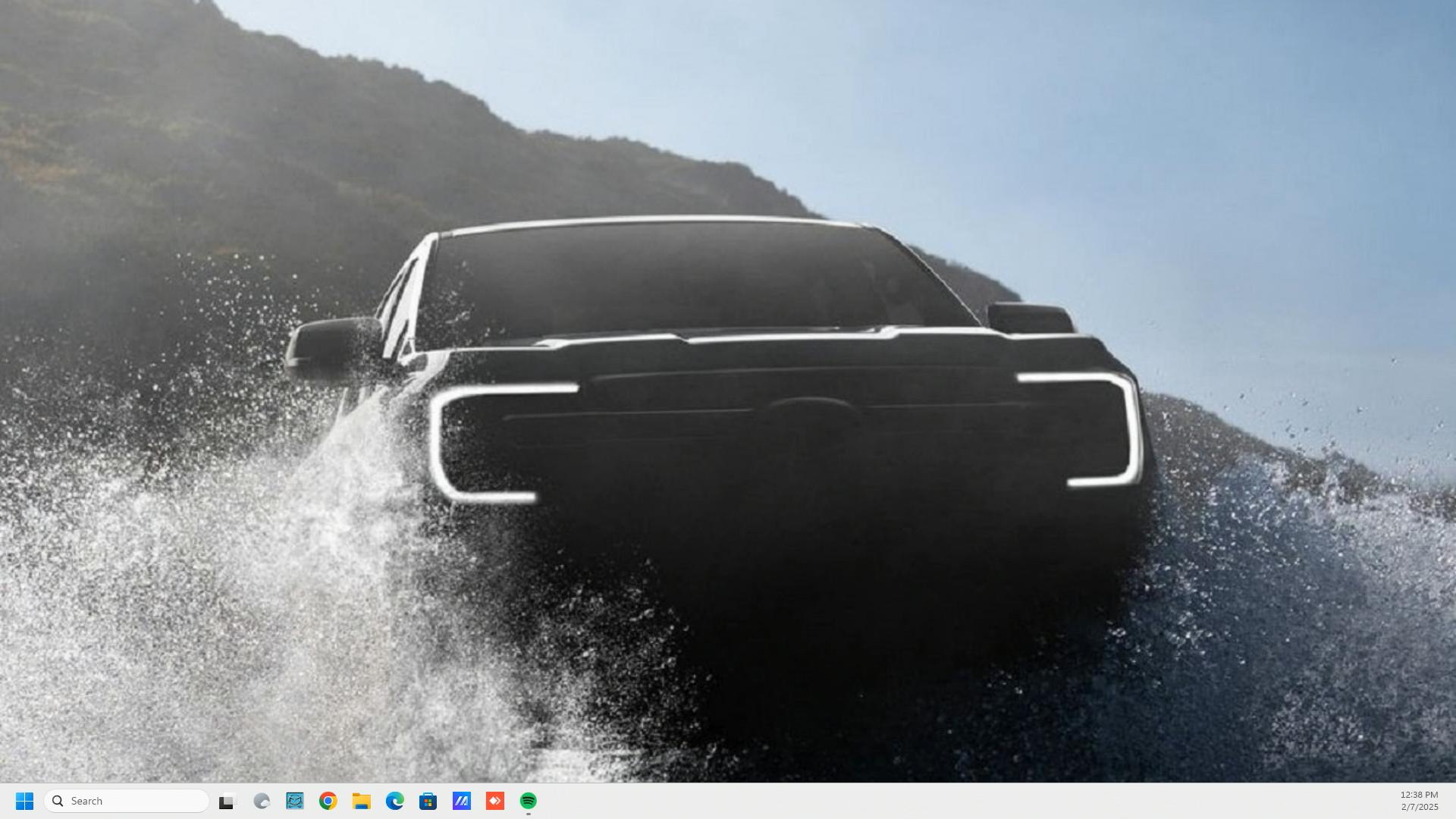The width and height of the screenshot is (1456, 819).
Task: Open File Explorer from the taskbar
Action: [362, 801]
